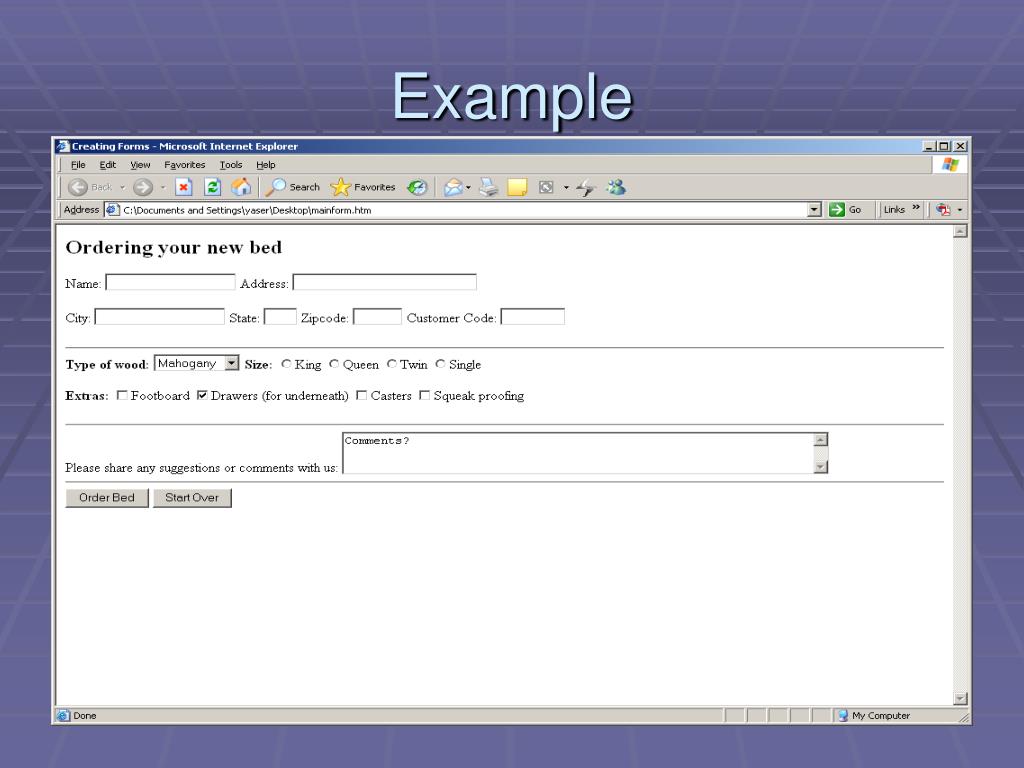Screen dimensions: 1024x768
Task: Uncheck Drawers (for underneath) checkbox
Action: (x=202, y=395)
